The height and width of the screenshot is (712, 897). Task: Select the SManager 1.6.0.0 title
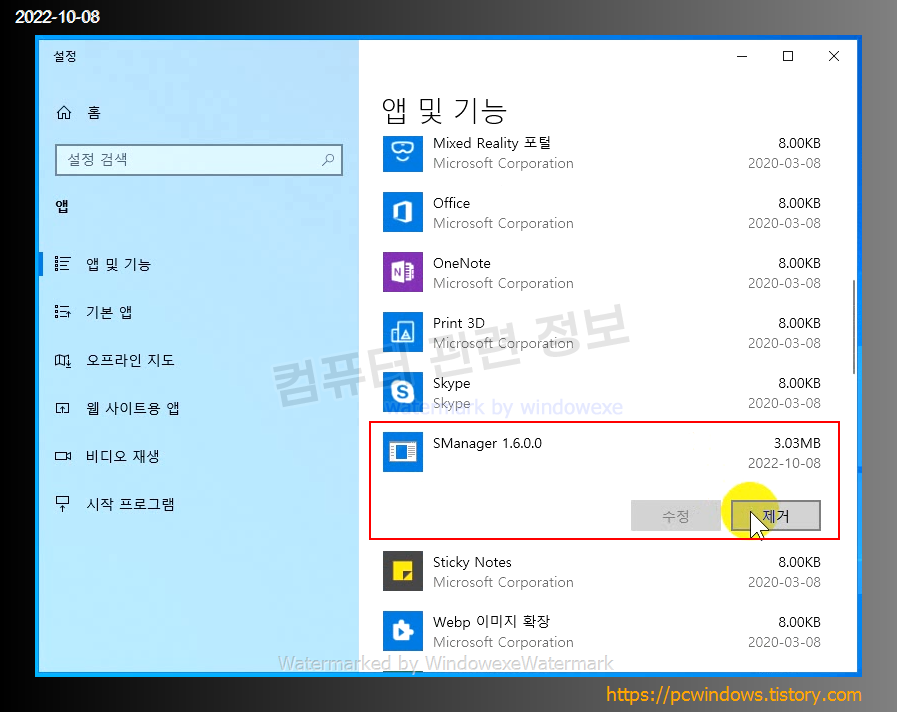pos(487,443)
